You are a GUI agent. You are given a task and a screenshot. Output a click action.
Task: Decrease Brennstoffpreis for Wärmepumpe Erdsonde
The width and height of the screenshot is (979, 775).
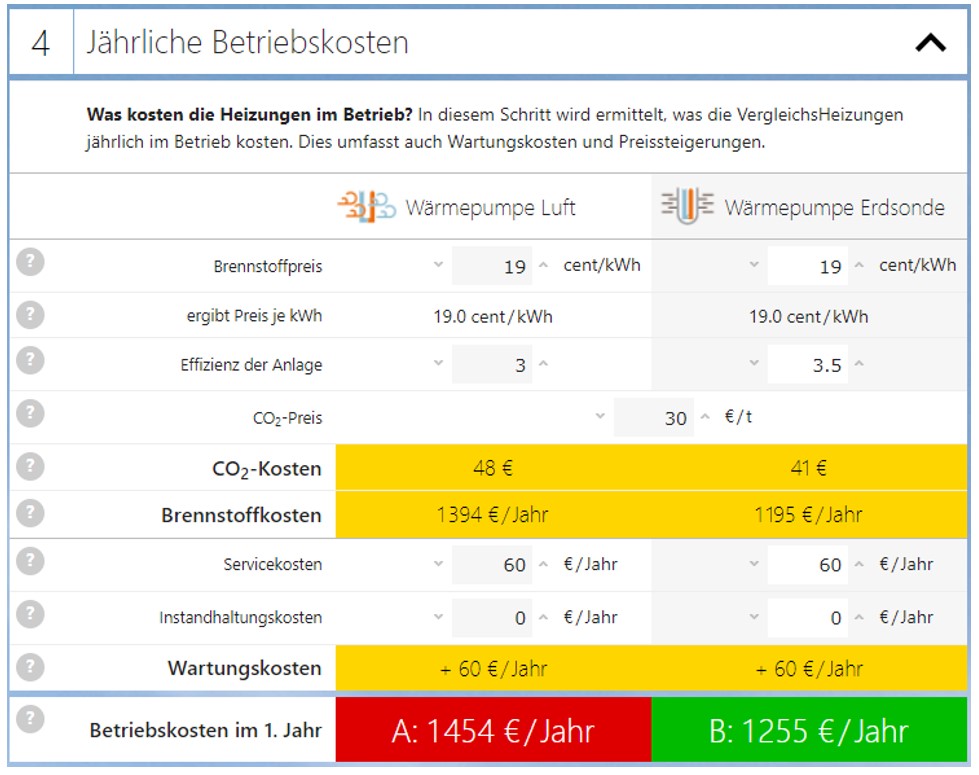753,265
